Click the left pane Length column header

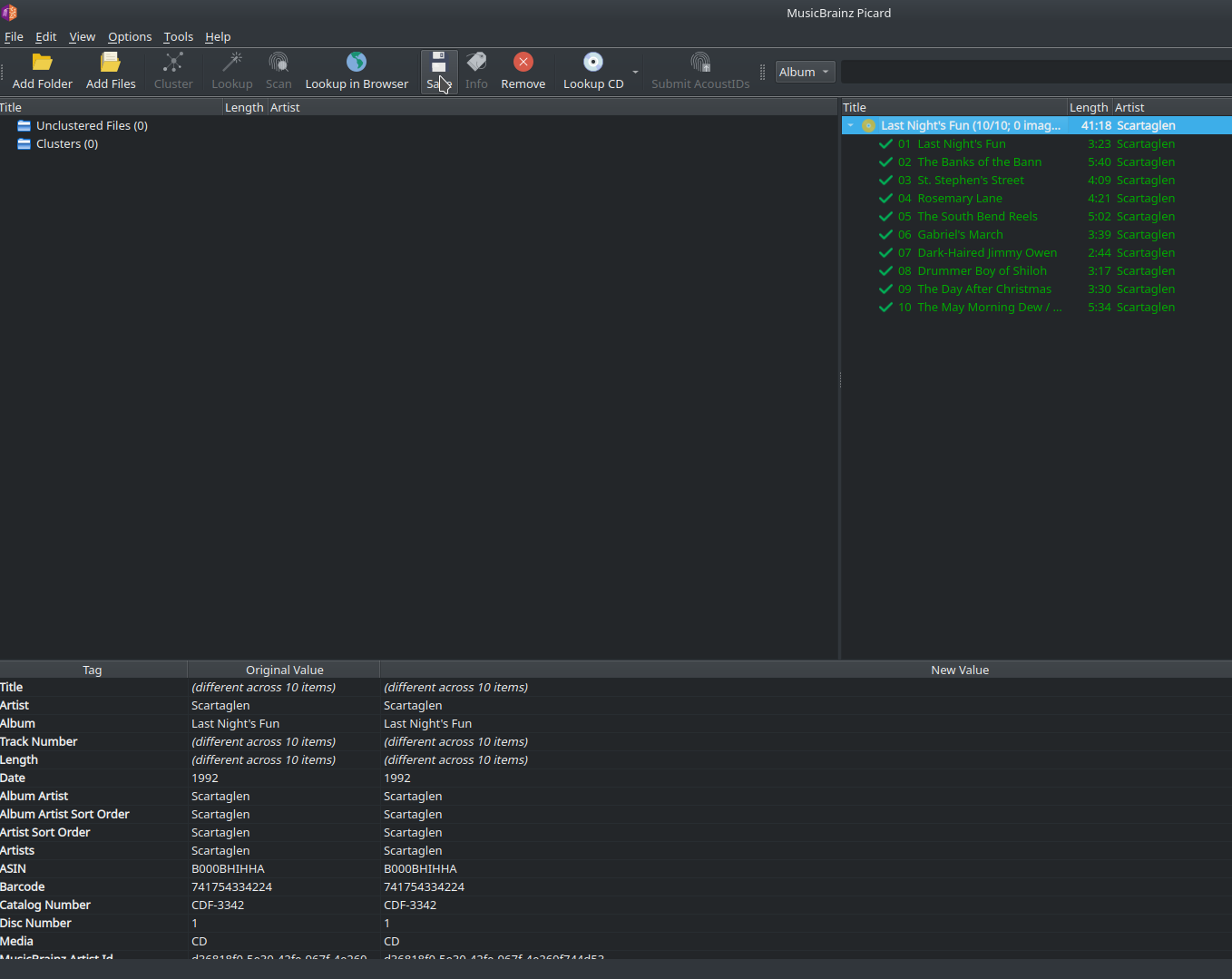[x=244, y=107]
